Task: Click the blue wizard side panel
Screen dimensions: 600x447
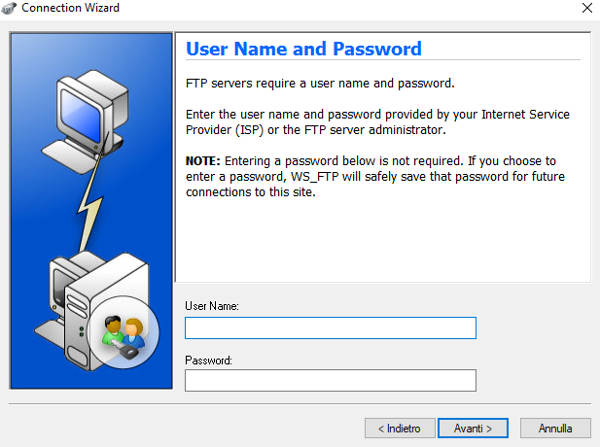Action: pos(91,211)
